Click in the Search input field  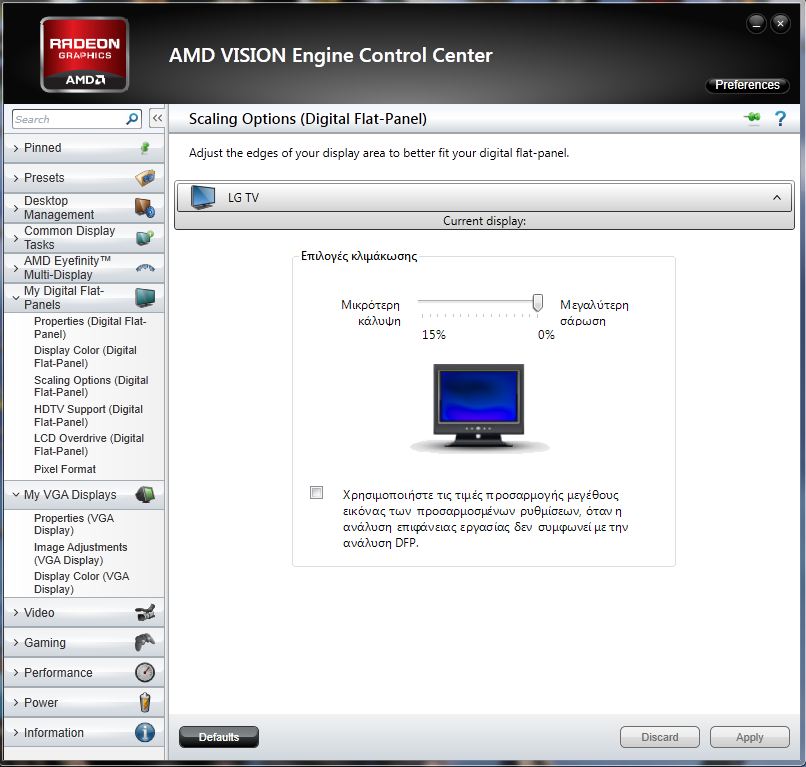69,119
